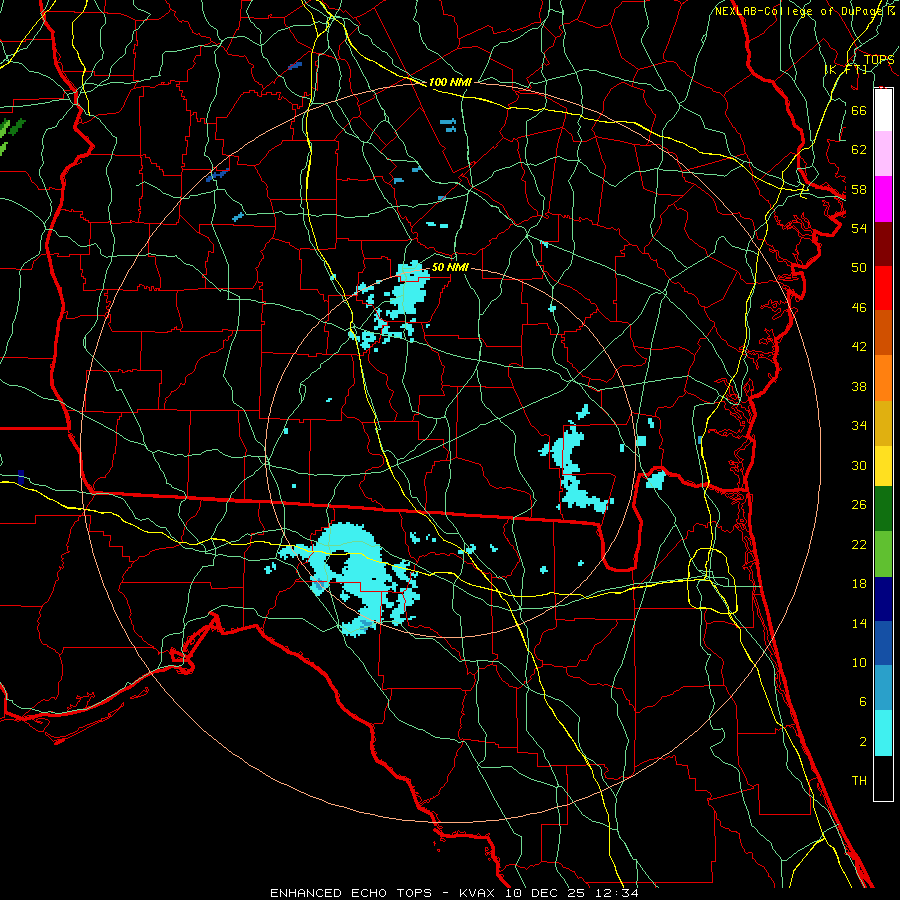Select the navy legend swatch

tap(883, 599)
